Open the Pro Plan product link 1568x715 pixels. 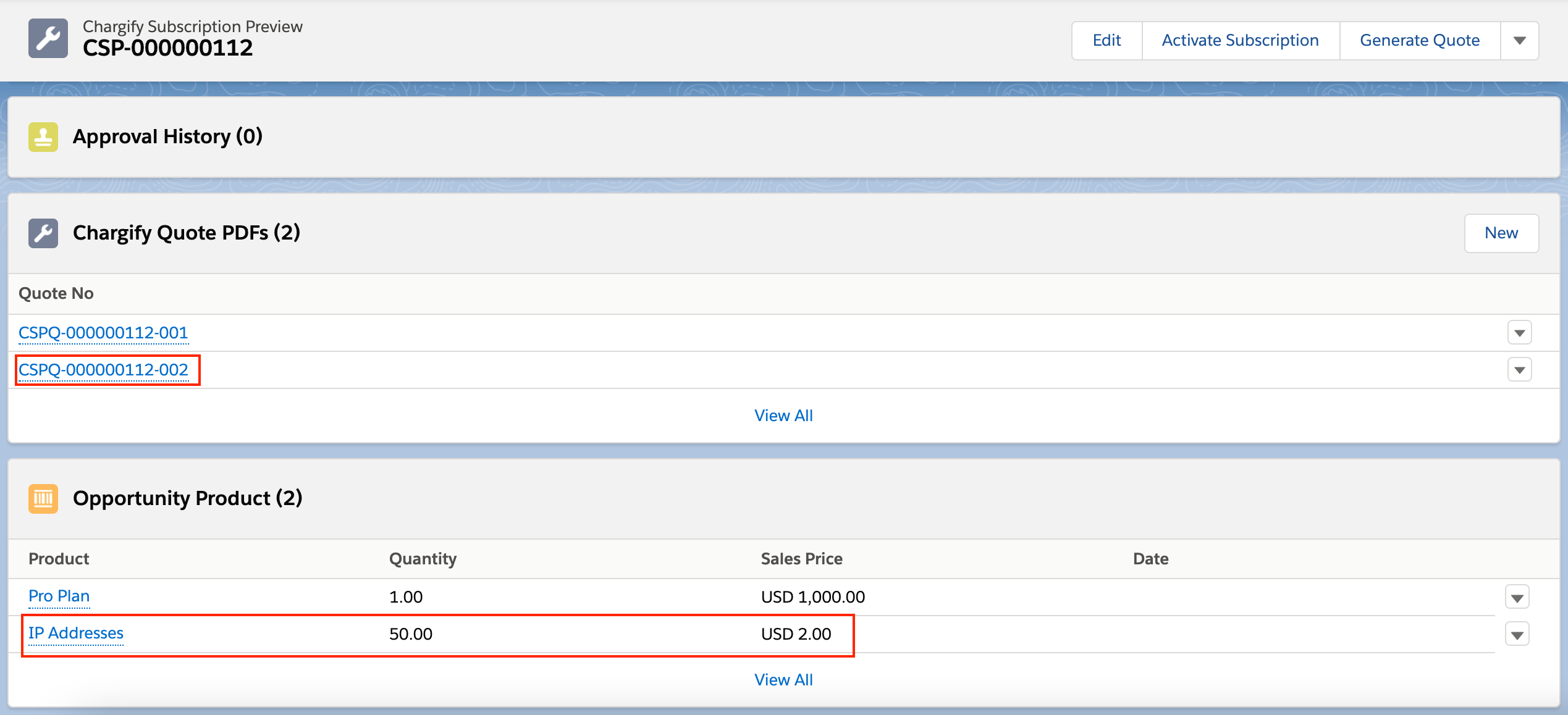tap(59, 596)
